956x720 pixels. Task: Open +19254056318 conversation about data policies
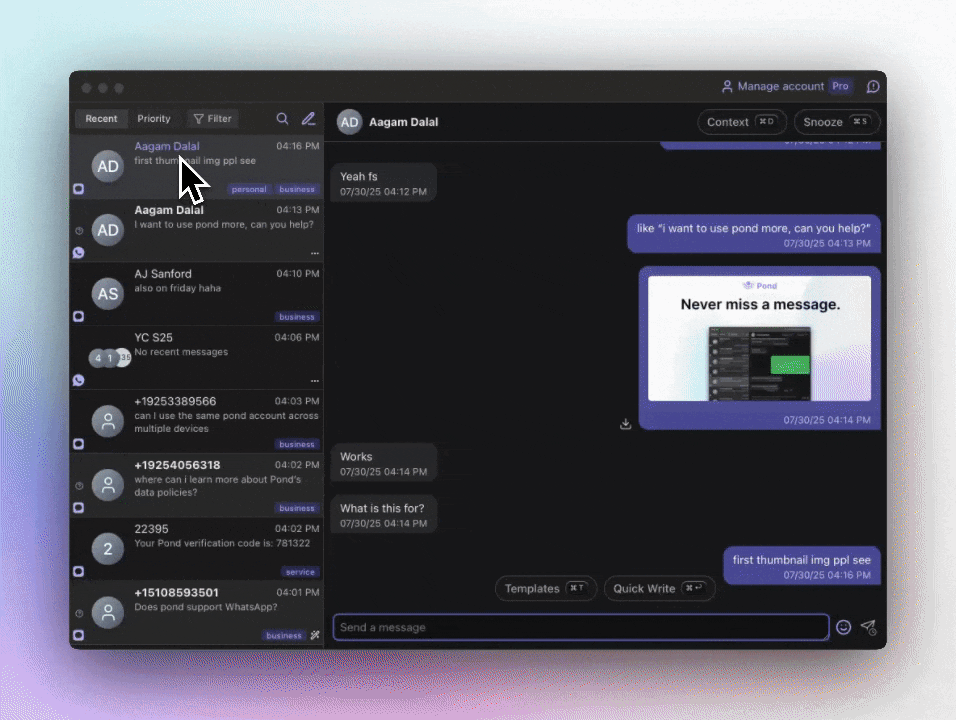pyautogui.click(x=196, y=485)
